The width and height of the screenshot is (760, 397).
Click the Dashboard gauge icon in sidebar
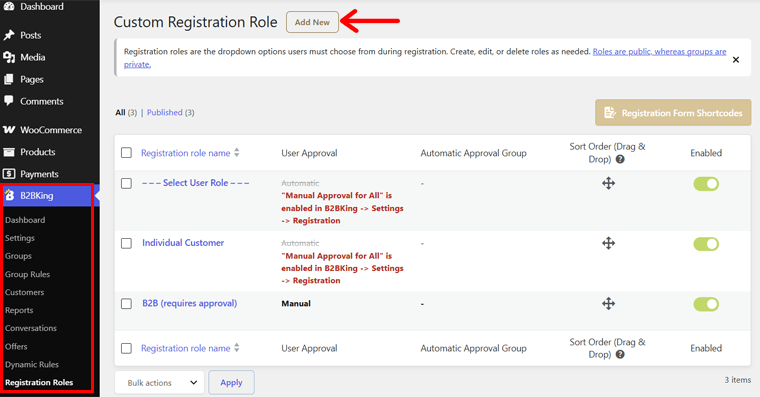tap(9, 6)
